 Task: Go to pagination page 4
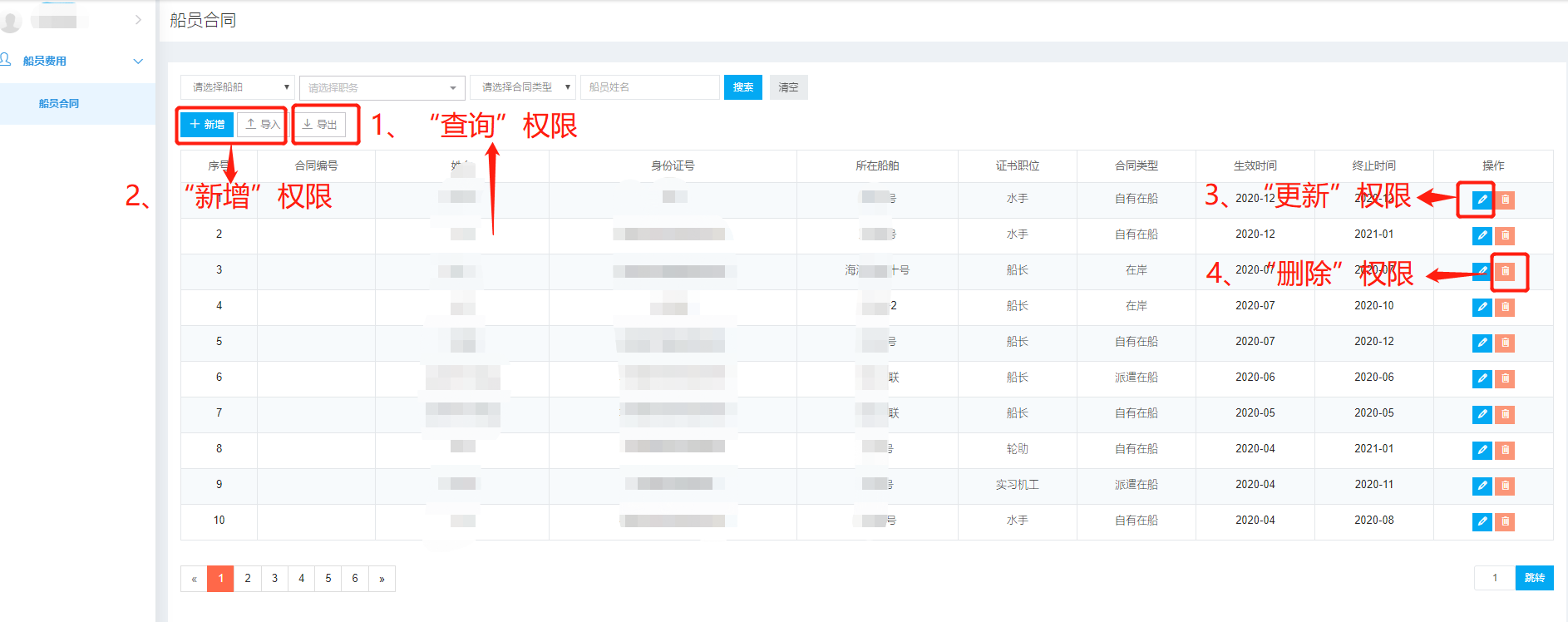(x=302, y=578)
